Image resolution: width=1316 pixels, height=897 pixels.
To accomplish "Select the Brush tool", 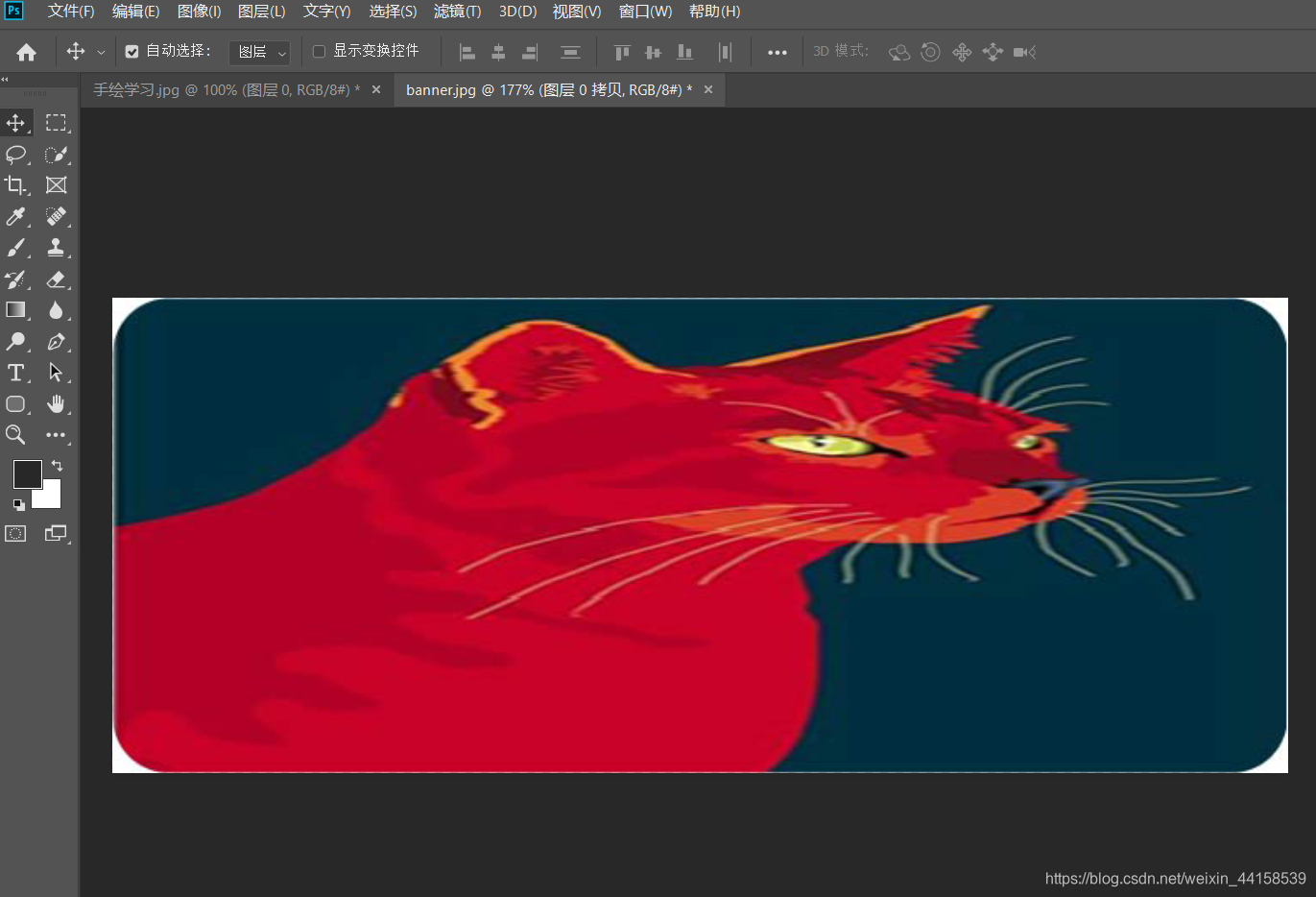I will tap(15, 247).
